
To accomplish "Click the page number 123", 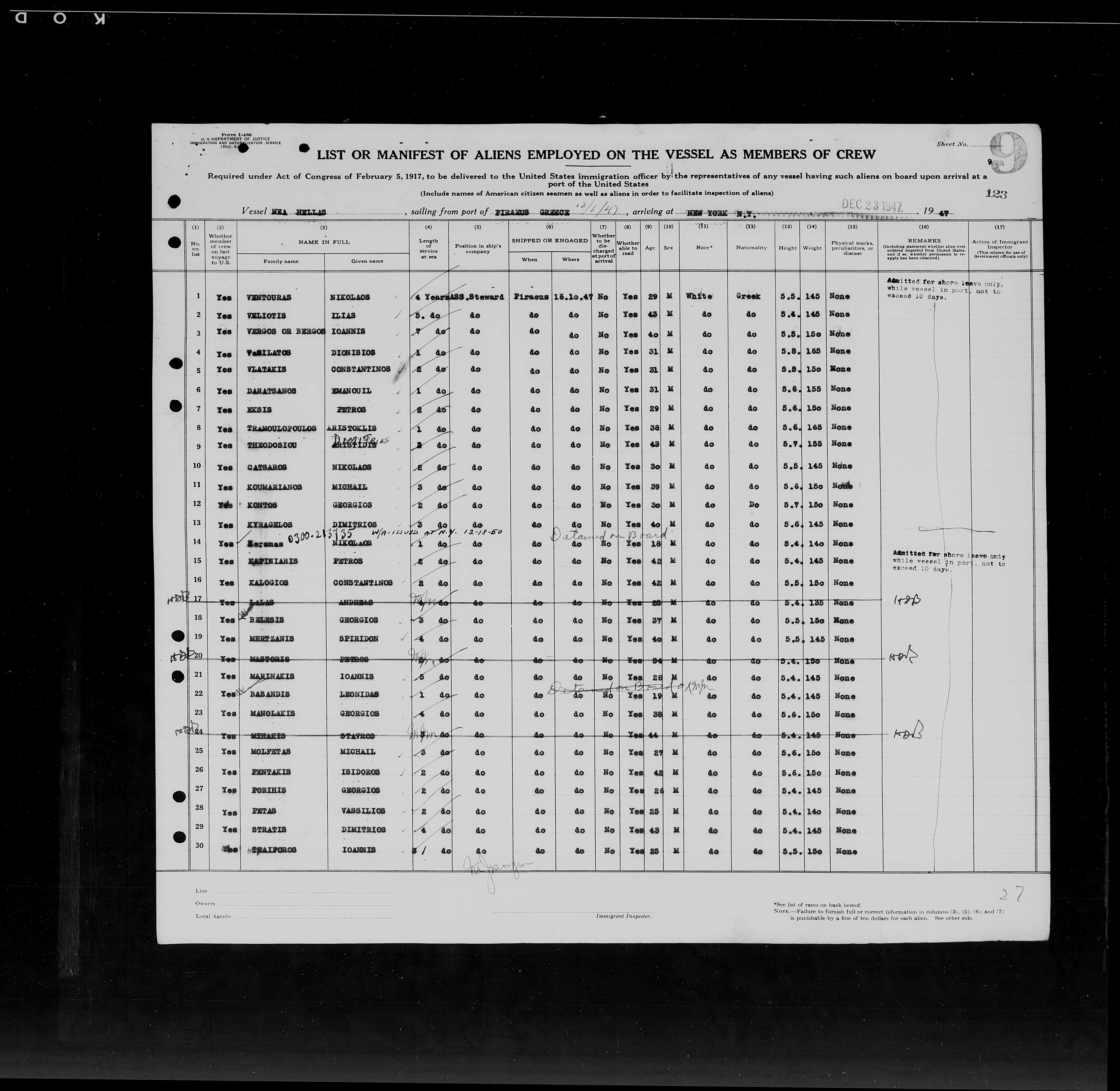I will [996, 194].
